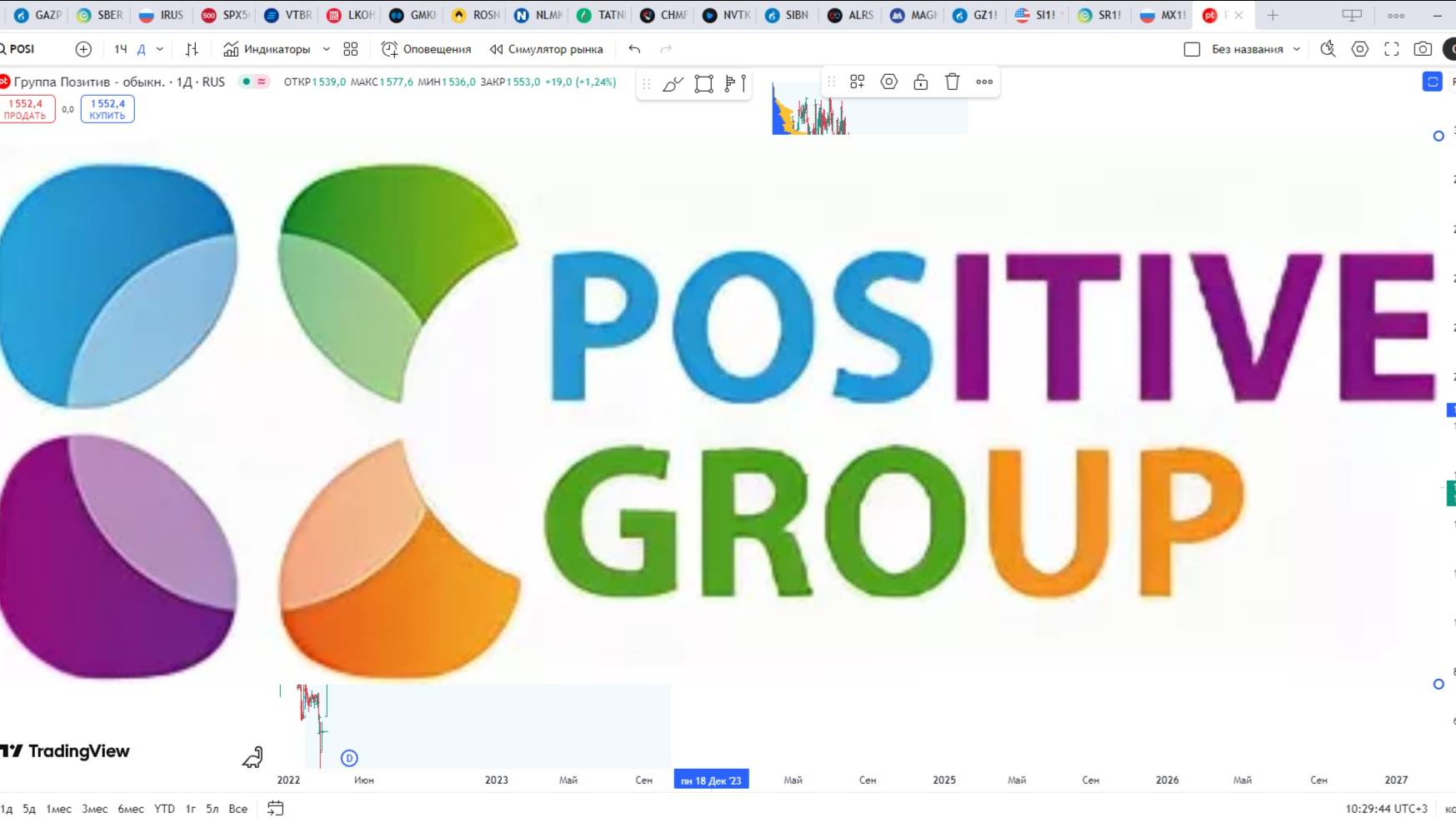Viewport: 1456px width, 818px height.
Task: Open selected object settings hexagon icon
Action: [x=889, y=82]
